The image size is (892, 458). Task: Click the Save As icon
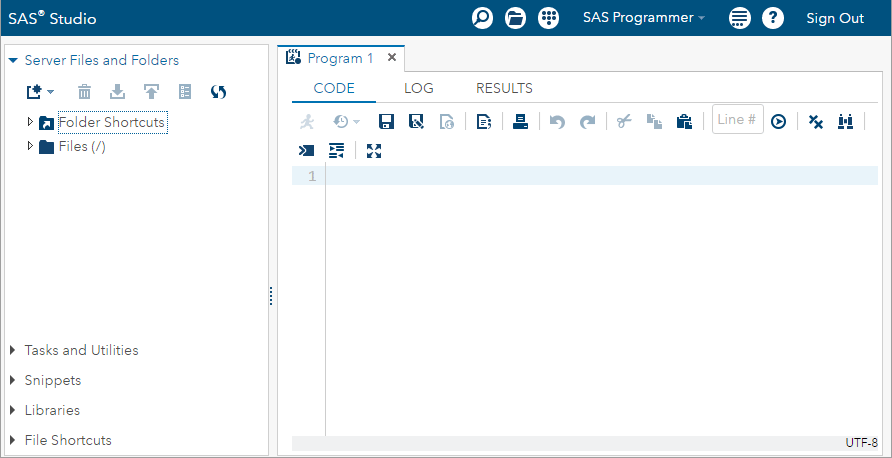pos(416,121)
